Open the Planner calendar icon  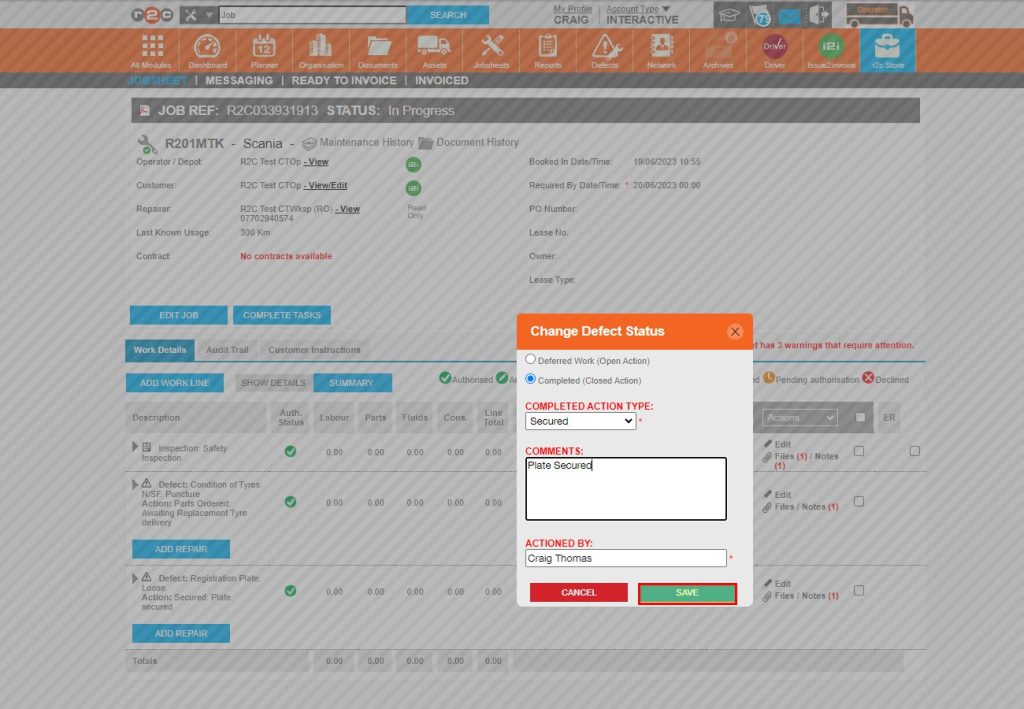(x=264, y=48)
